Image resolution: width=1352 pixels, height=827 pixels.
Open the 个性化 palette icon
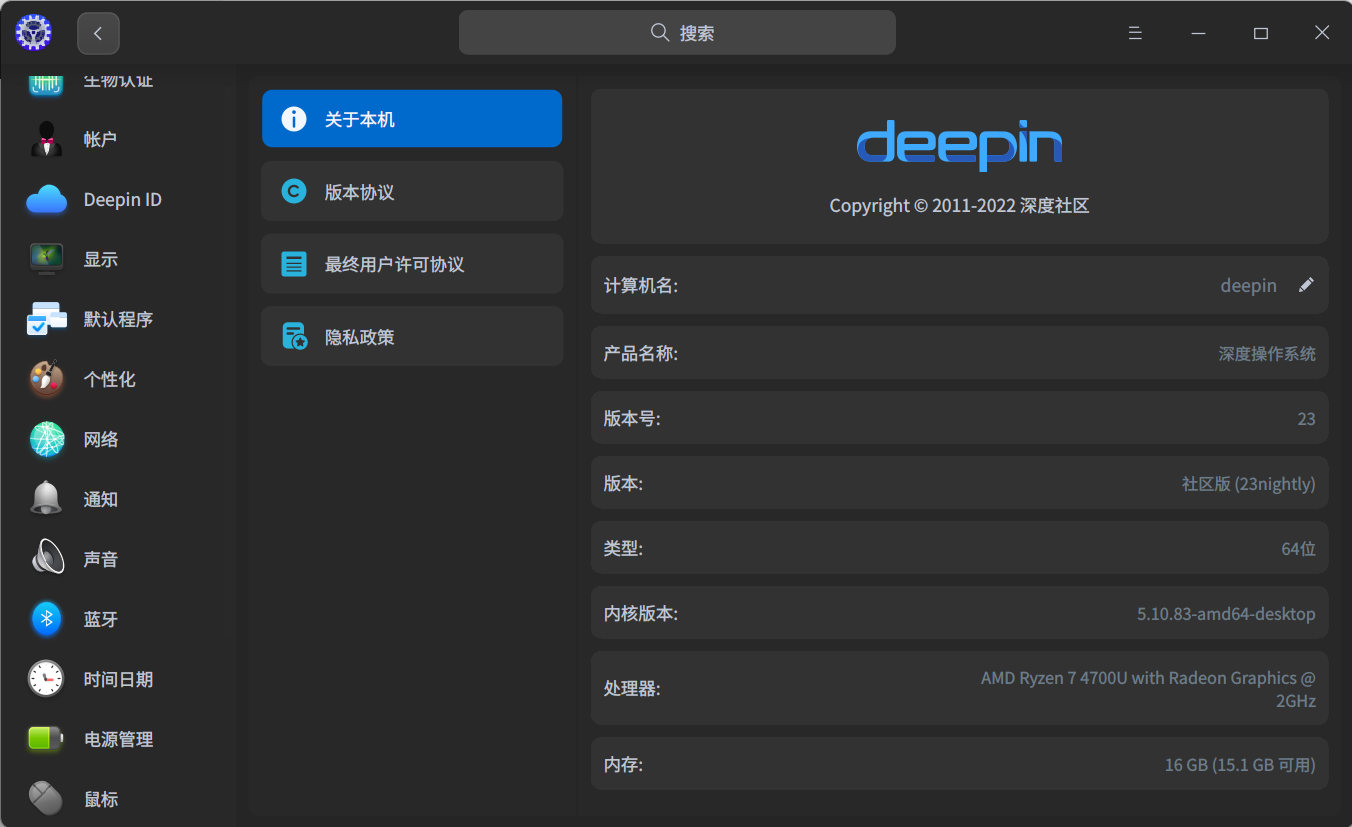coord(46,379)
